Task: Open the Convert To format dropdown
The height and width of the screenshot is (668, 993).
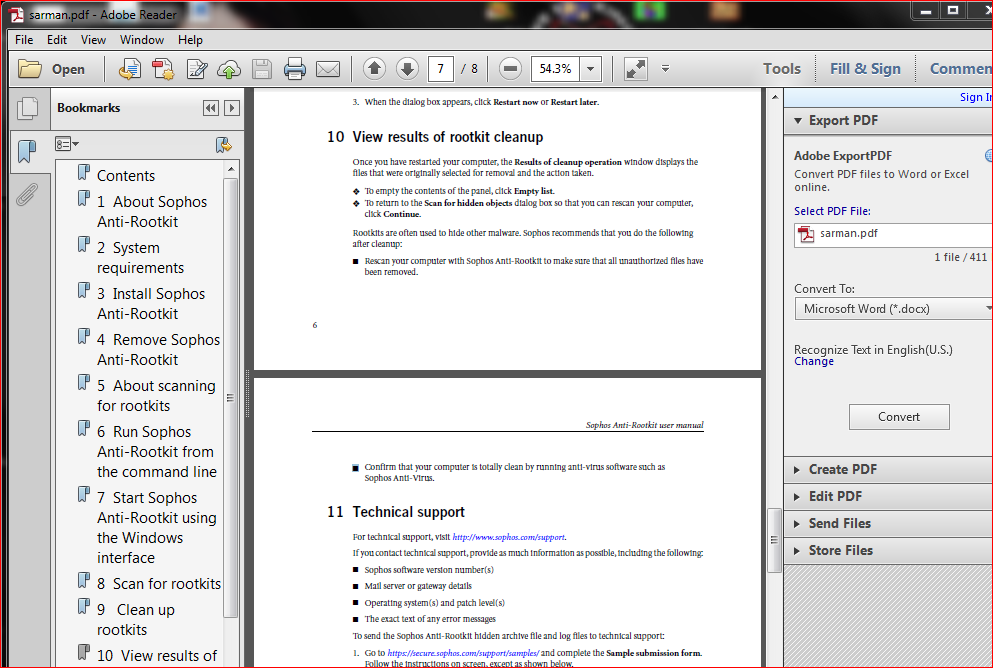Action: pyautogui.click(x=893, y=309)
